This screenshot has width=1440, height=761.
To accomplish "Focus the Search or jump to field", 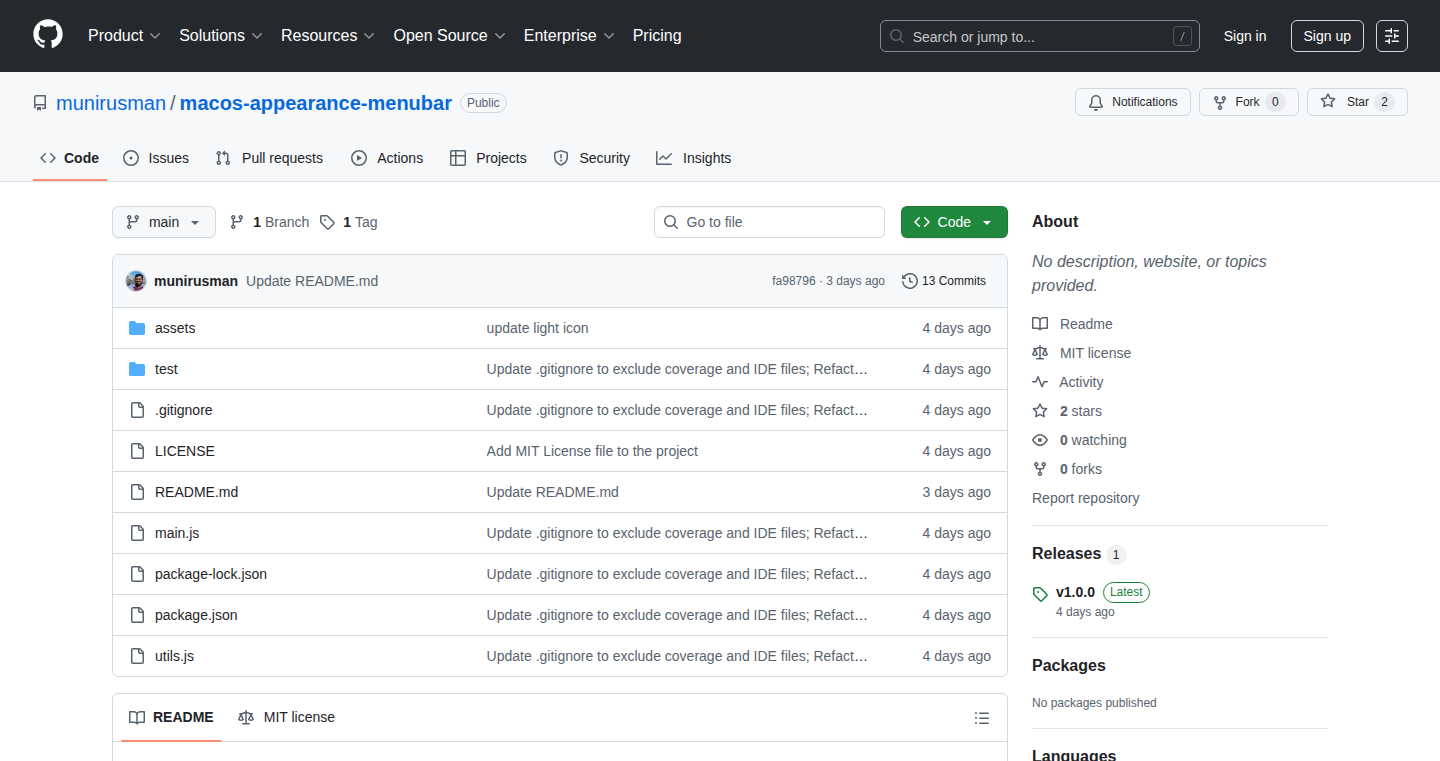I will (1040, 36).
